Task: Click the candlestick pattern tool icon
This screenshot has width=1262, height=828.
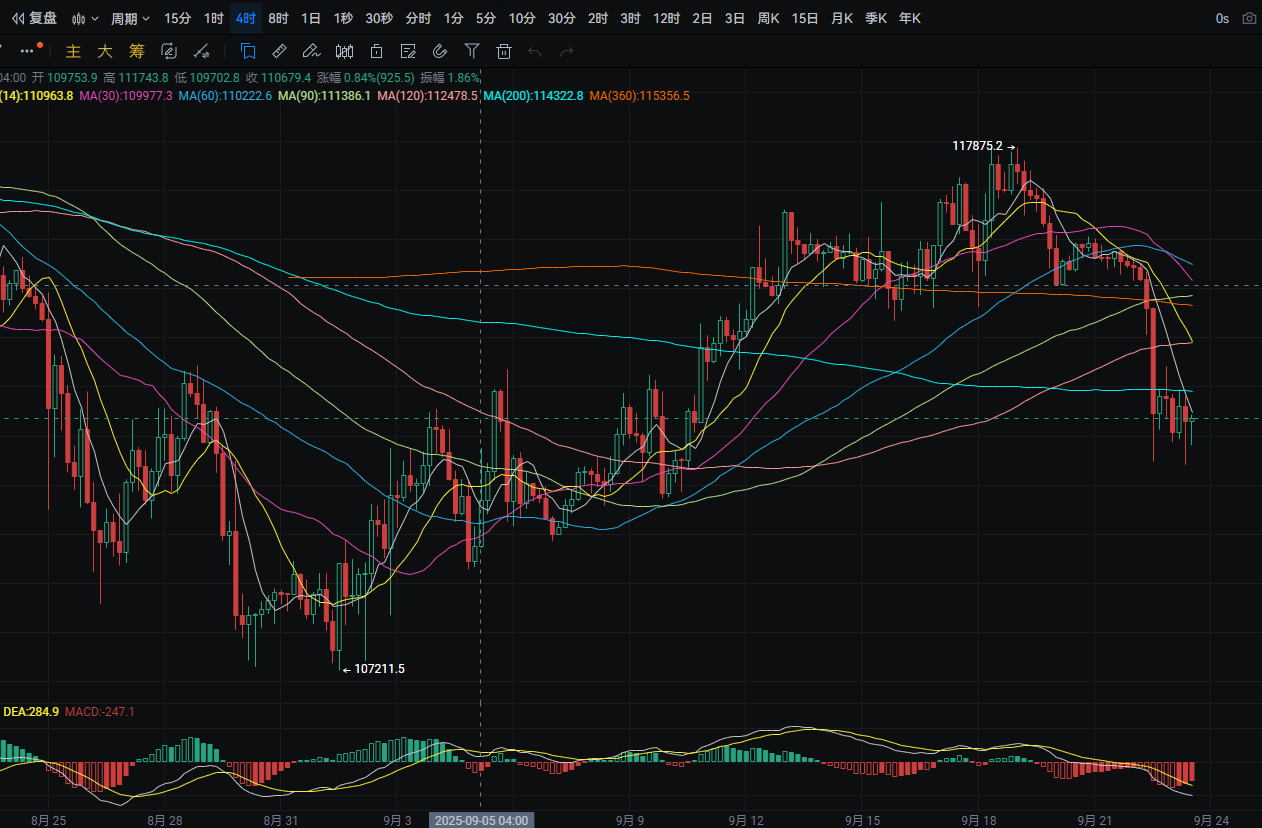Action: pos(344,51)
